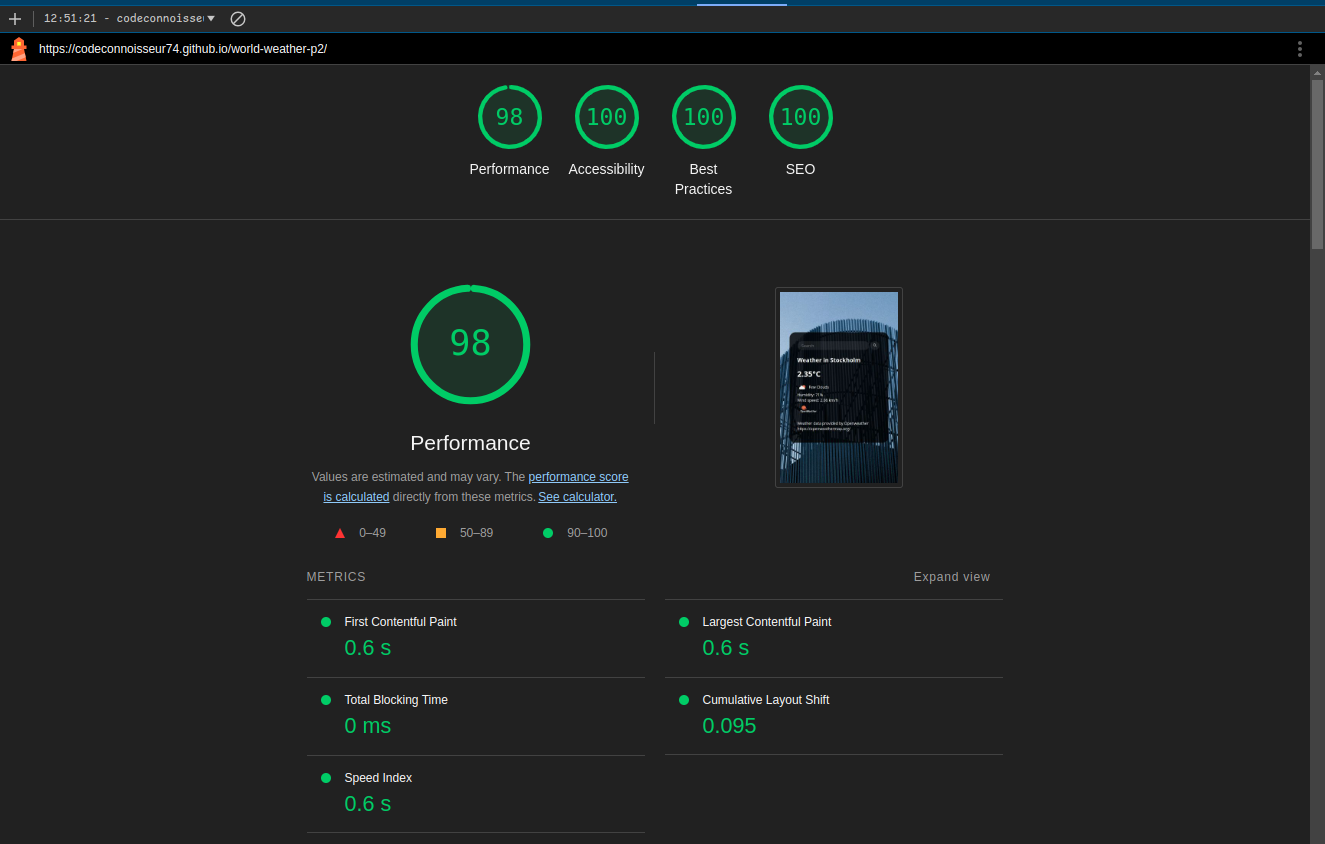Click the Total Blocking Time metric label

[396, 700]
